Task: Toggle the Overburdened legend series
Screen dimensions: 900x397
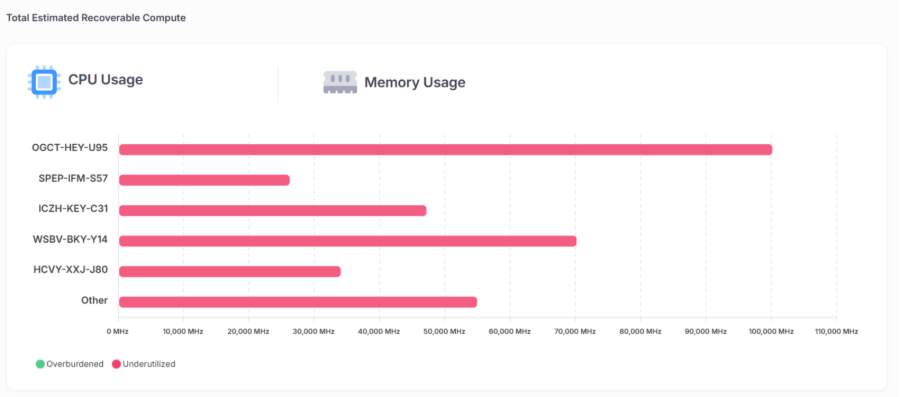Action: tap(69, 364)
